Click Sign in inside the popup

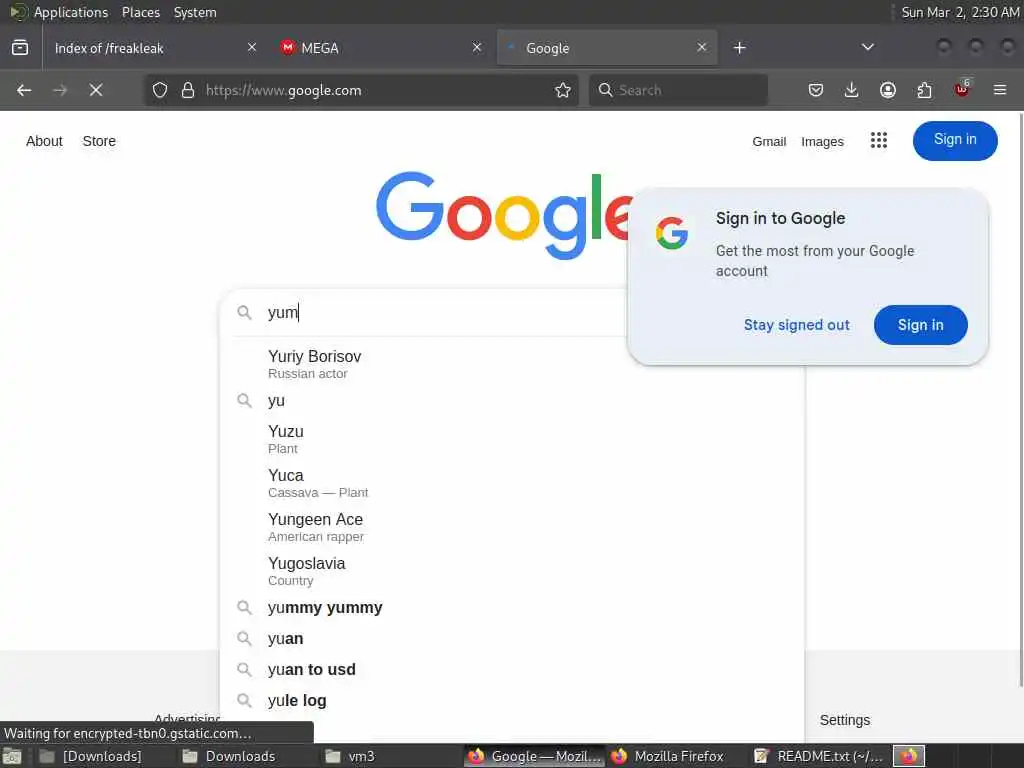(920, 325)
